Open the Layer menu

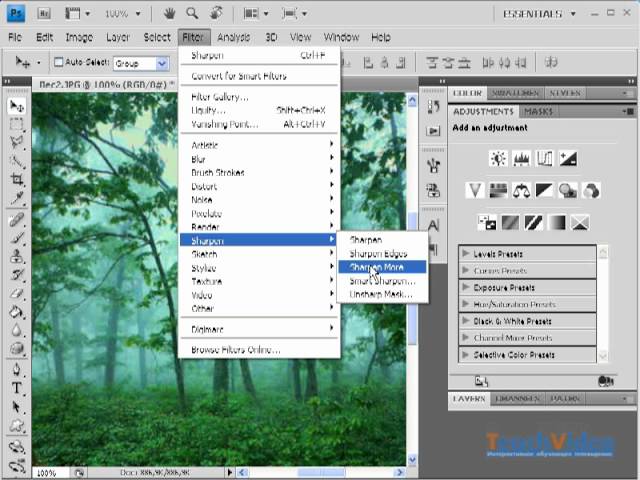(118, 37)
